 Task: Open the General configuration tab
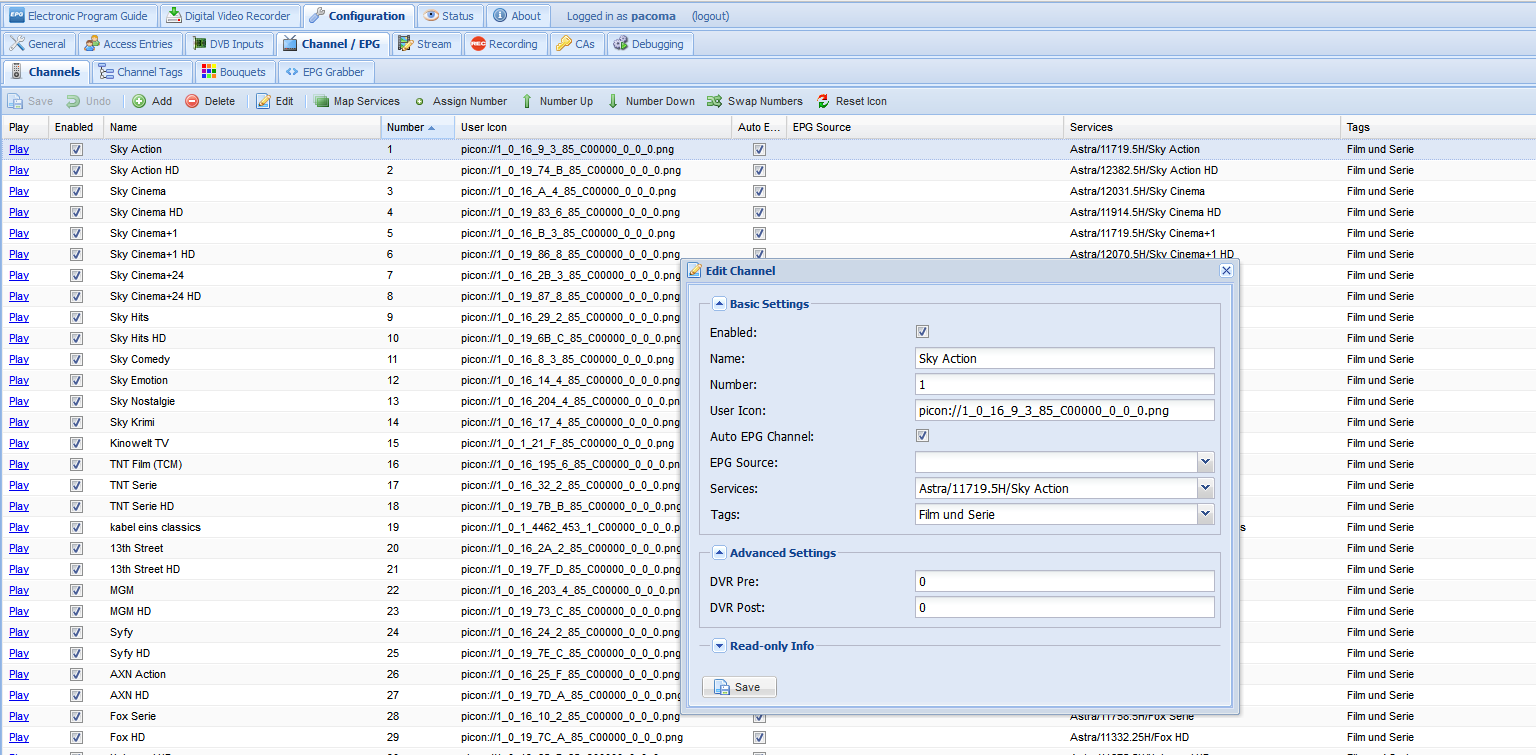coord(38,44)
